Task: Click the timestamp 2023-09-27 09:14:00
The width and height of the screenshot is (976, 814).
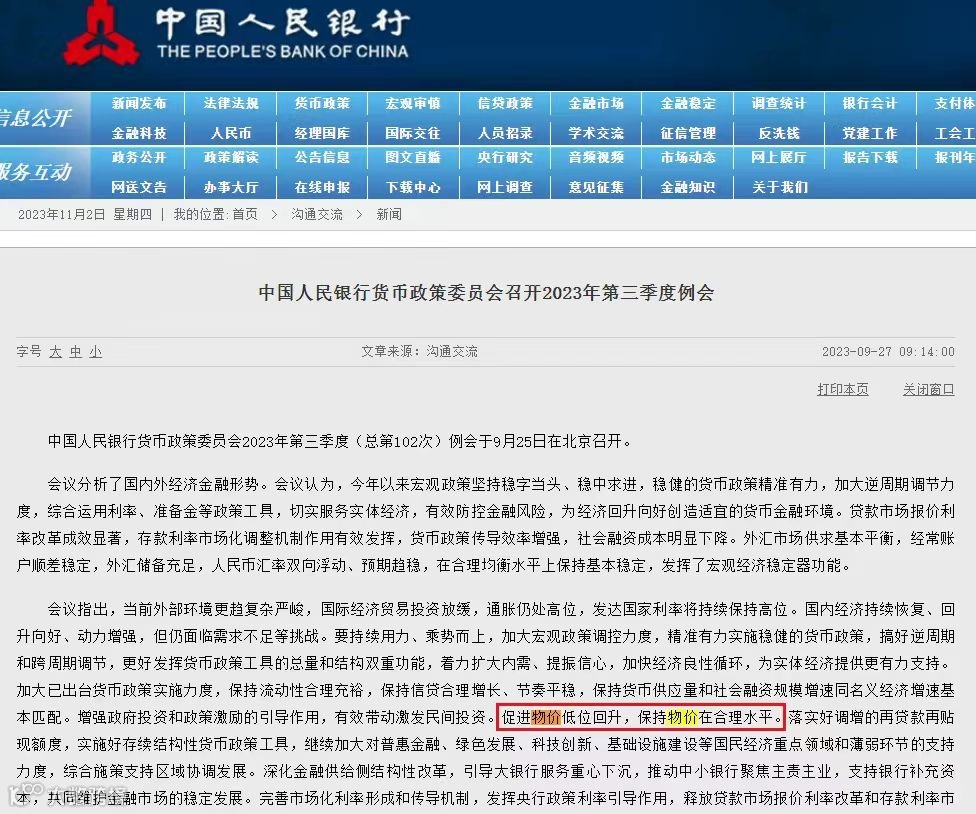Action: coord(888,352)
